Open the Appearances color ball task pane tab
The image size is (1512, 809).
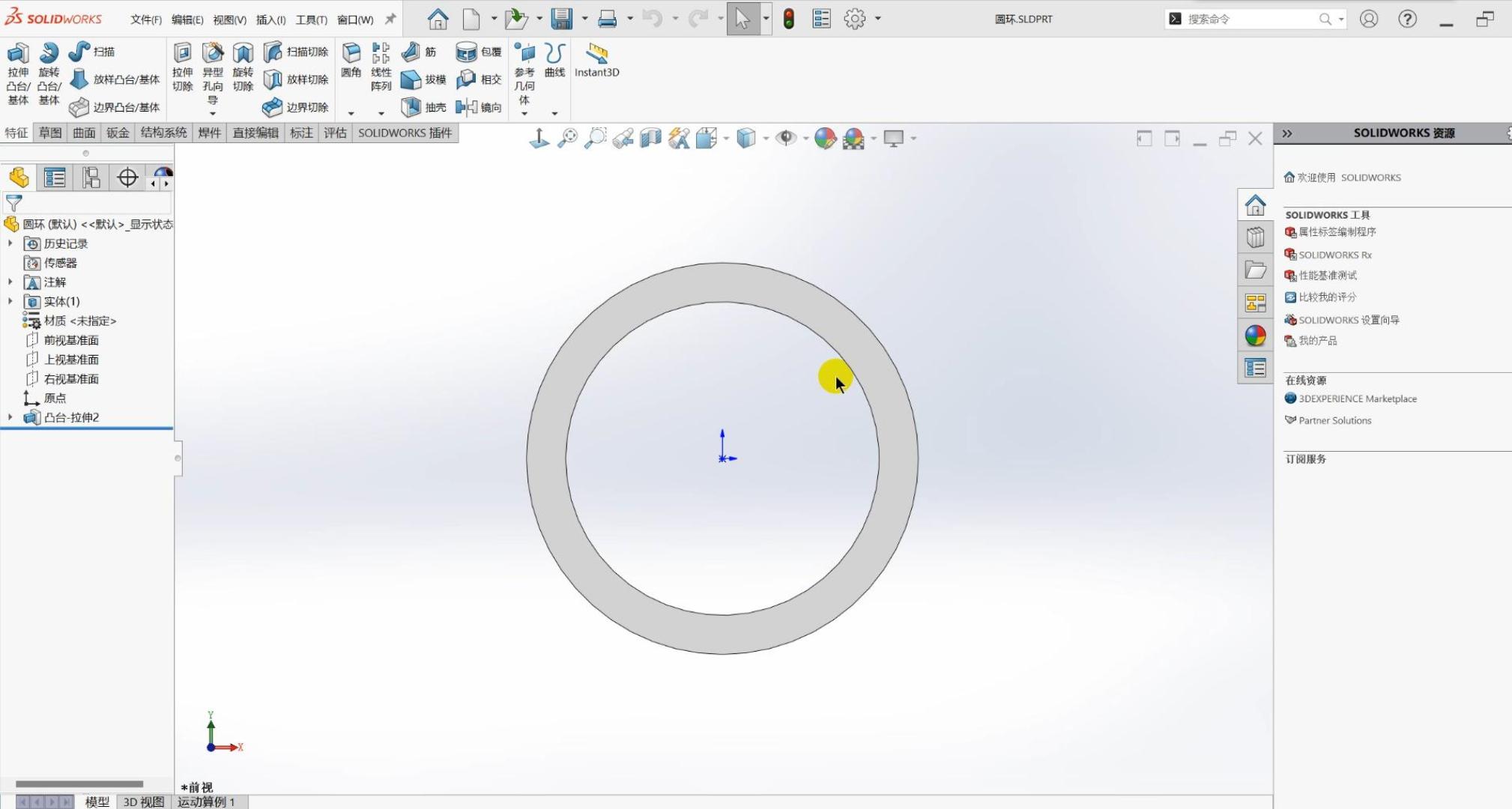1255,336
